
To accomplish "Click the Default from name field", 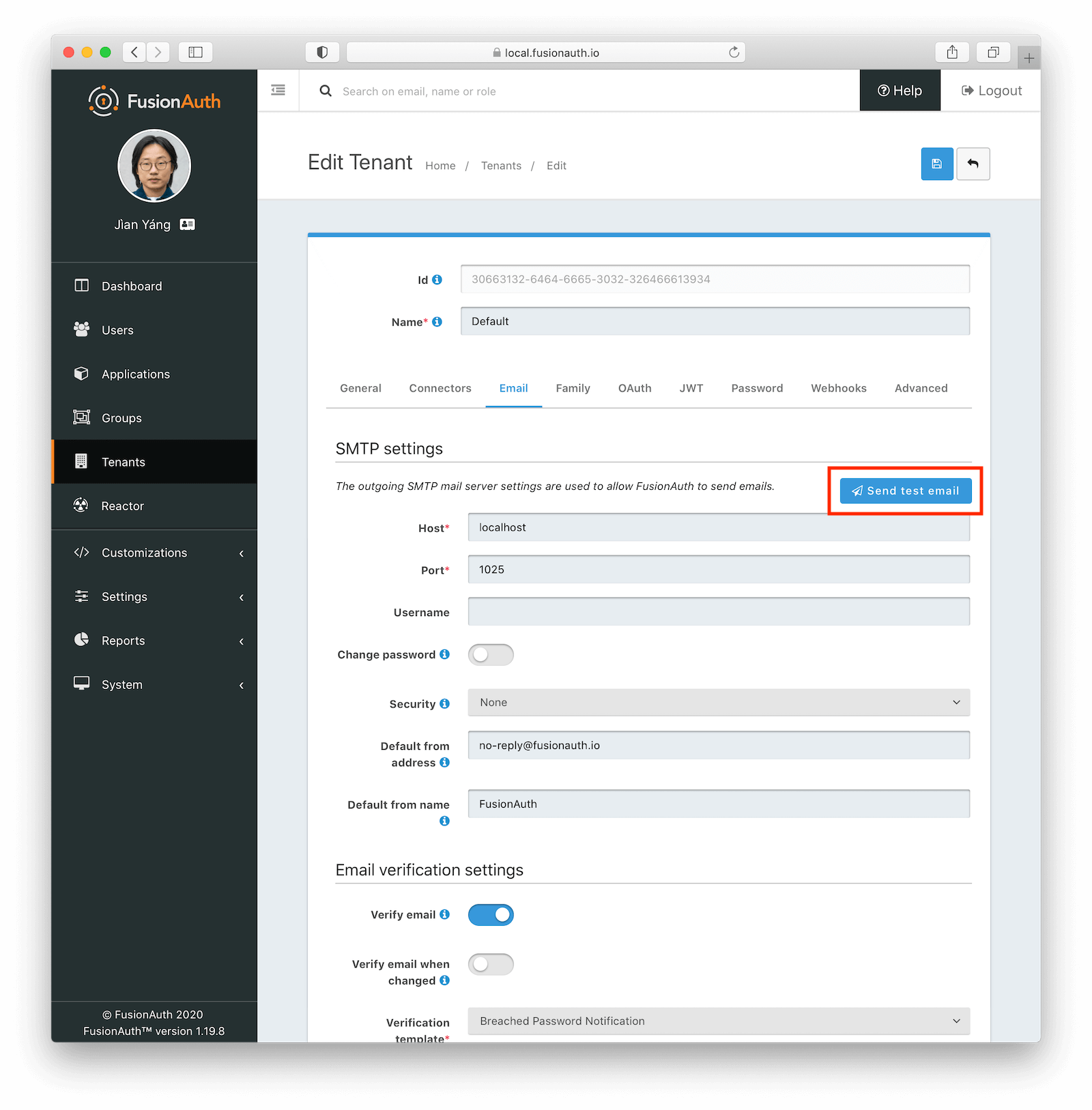I will point(719,804).
